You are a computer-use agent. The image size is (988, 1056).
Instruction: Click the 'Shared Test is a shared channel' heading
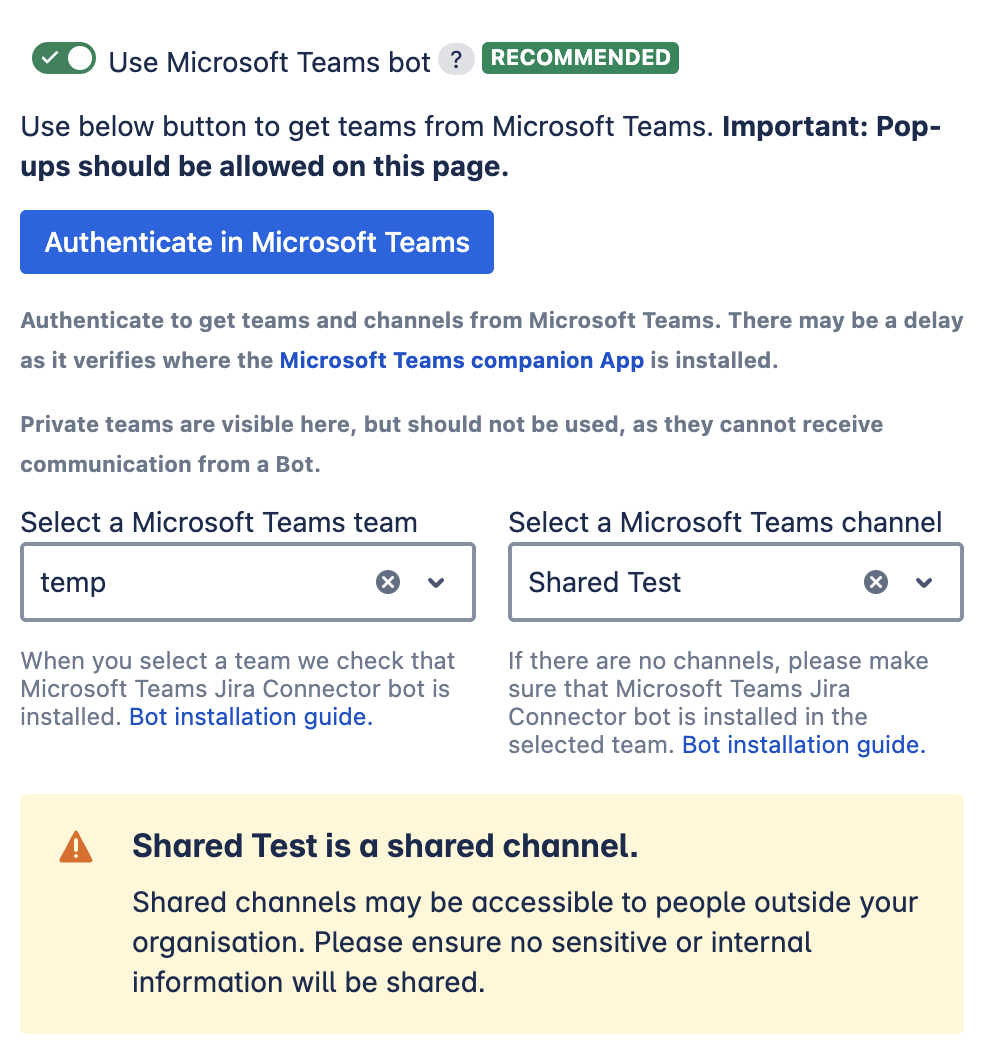click(385, 846)
